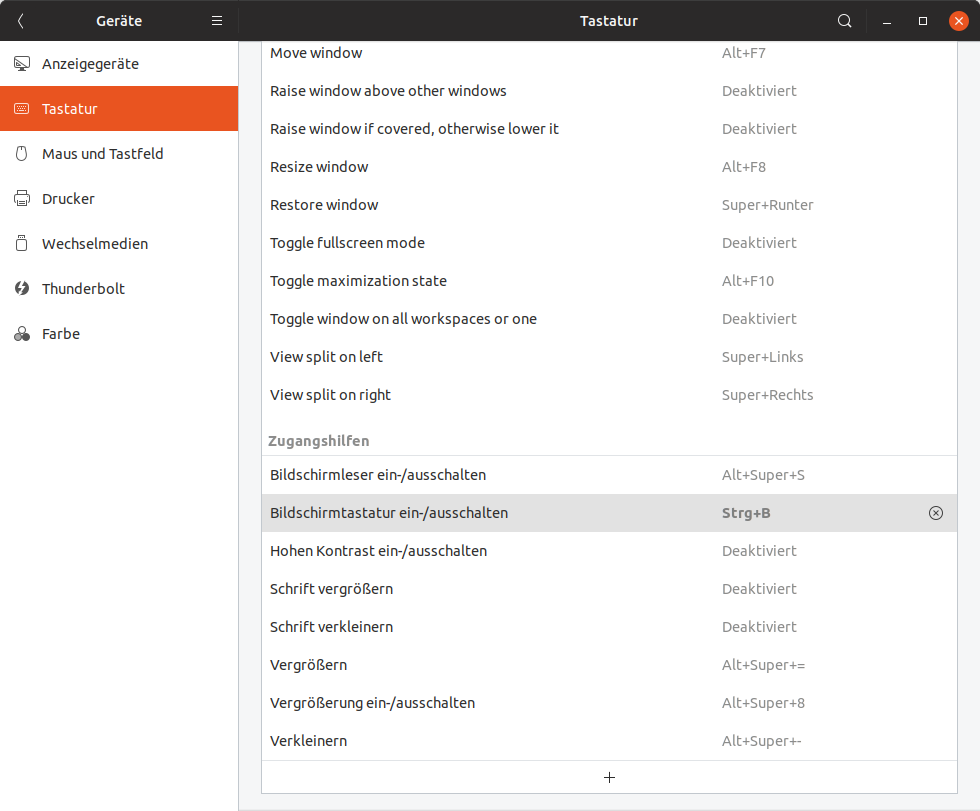Select View split on right row
This screenshot has width=980, height=811.
[609, 395]
